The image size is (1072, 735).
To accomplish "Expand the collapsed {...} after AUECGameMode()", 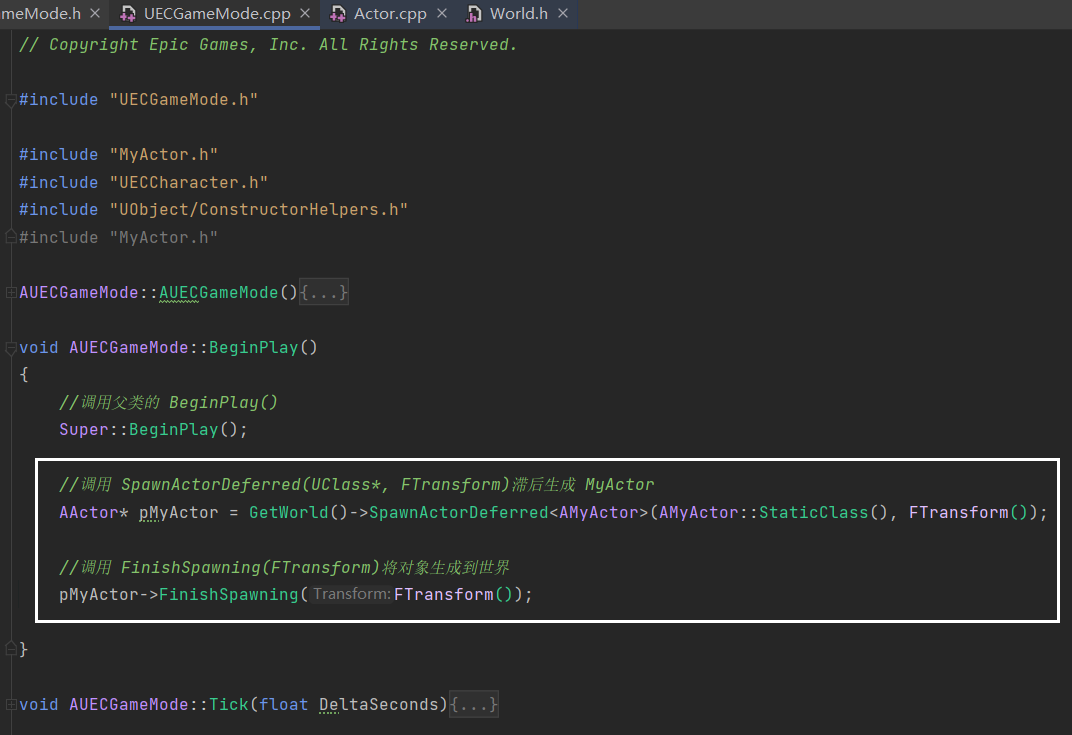I will (x=324, y=293).
